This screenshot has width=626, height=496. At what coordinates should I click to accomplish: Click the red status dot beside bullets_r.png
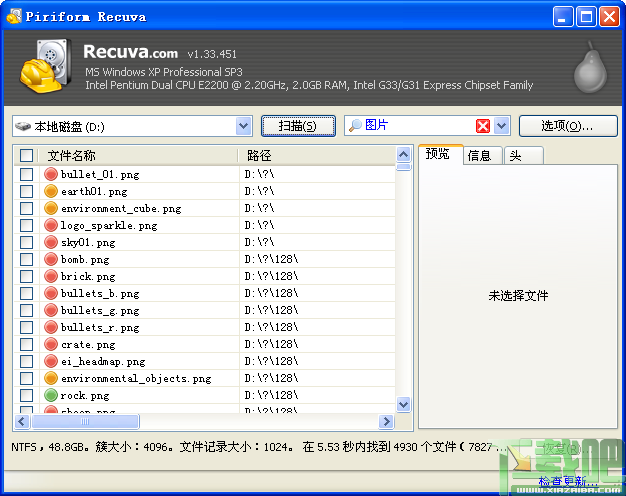pyautogui.click(x=51, y=327)
